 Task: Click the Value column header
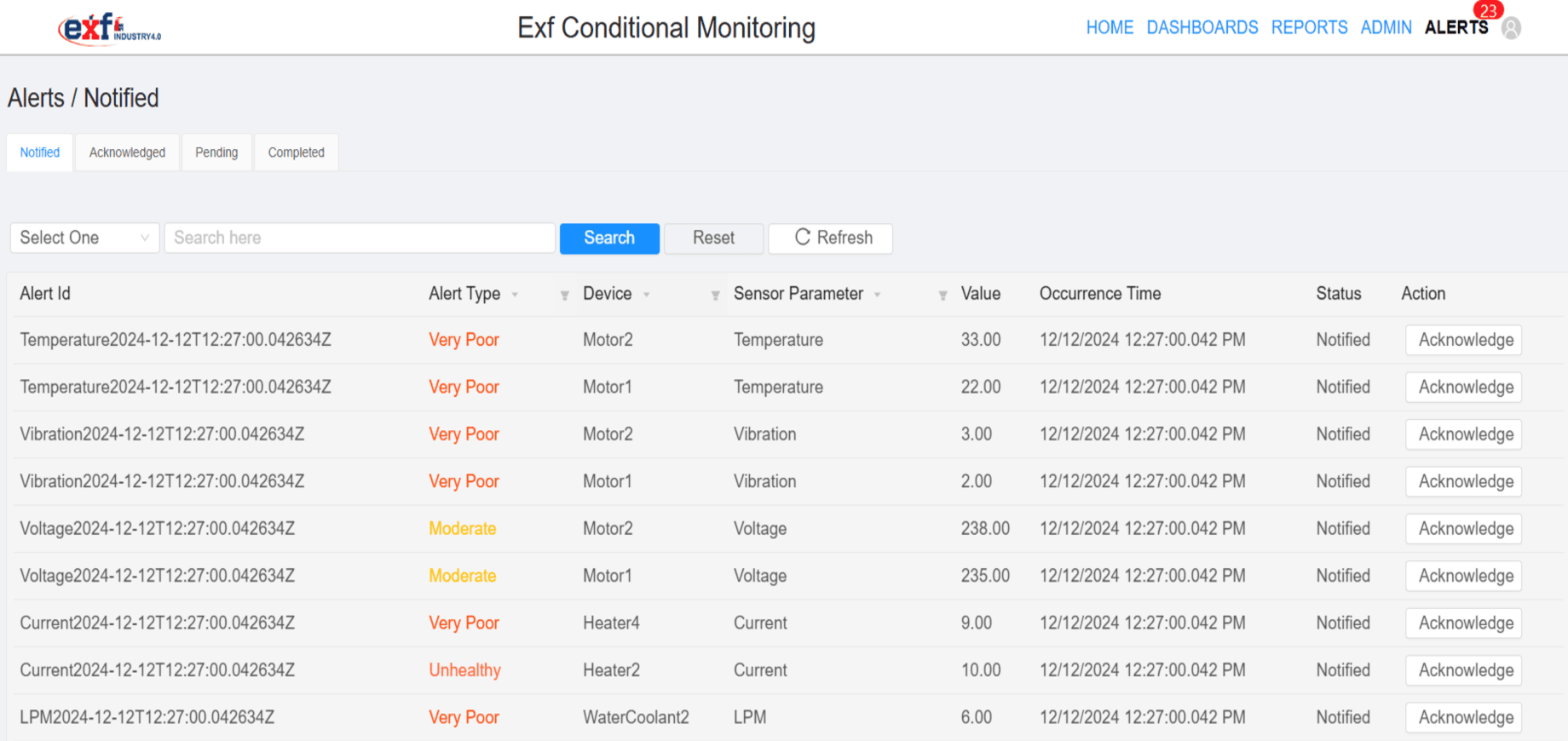point(981,294)
